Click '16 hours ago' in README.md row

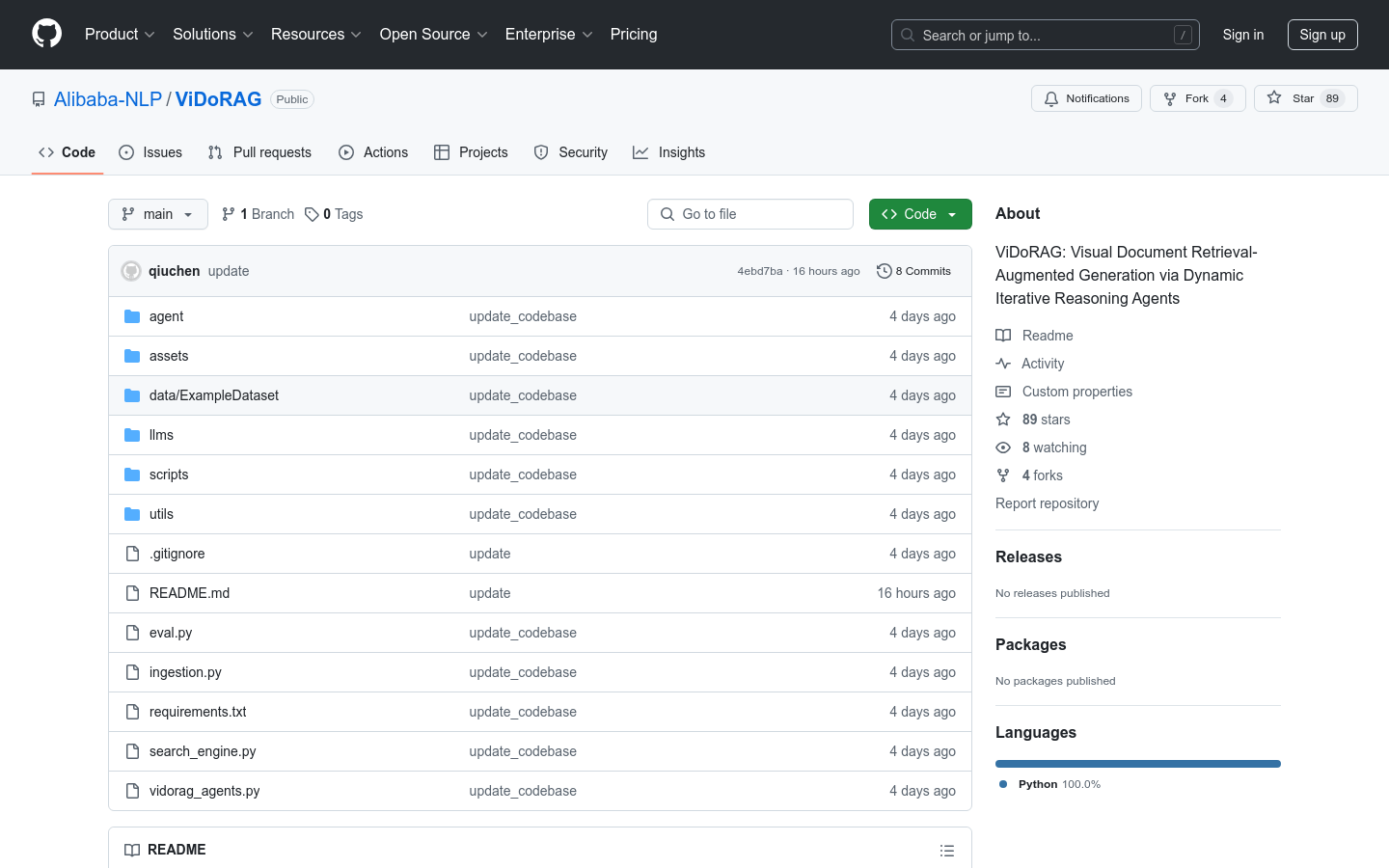click(916, 593)
